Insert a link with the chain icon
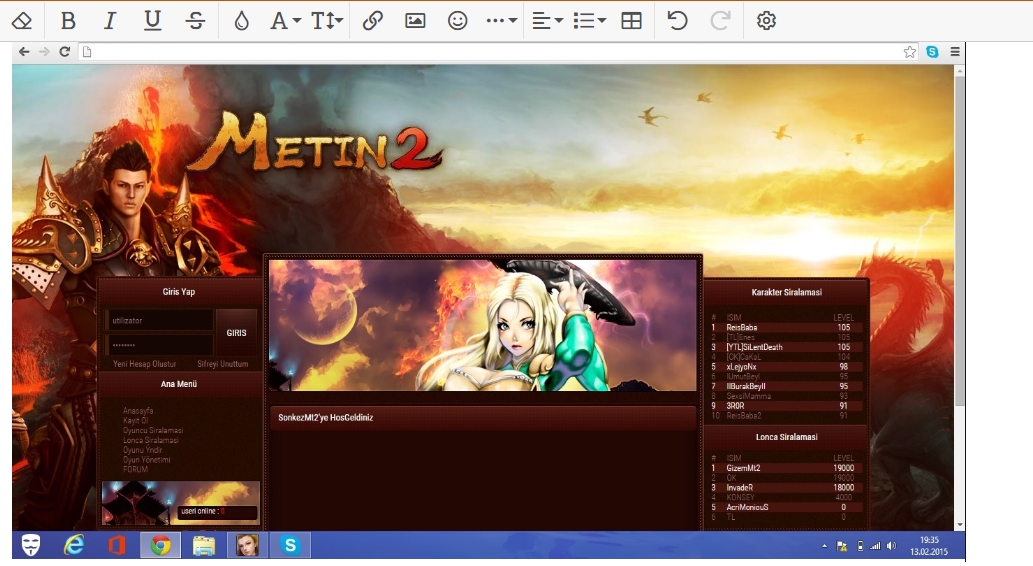The width and height of the screenshot is (1033, 566). click(372, 21)
